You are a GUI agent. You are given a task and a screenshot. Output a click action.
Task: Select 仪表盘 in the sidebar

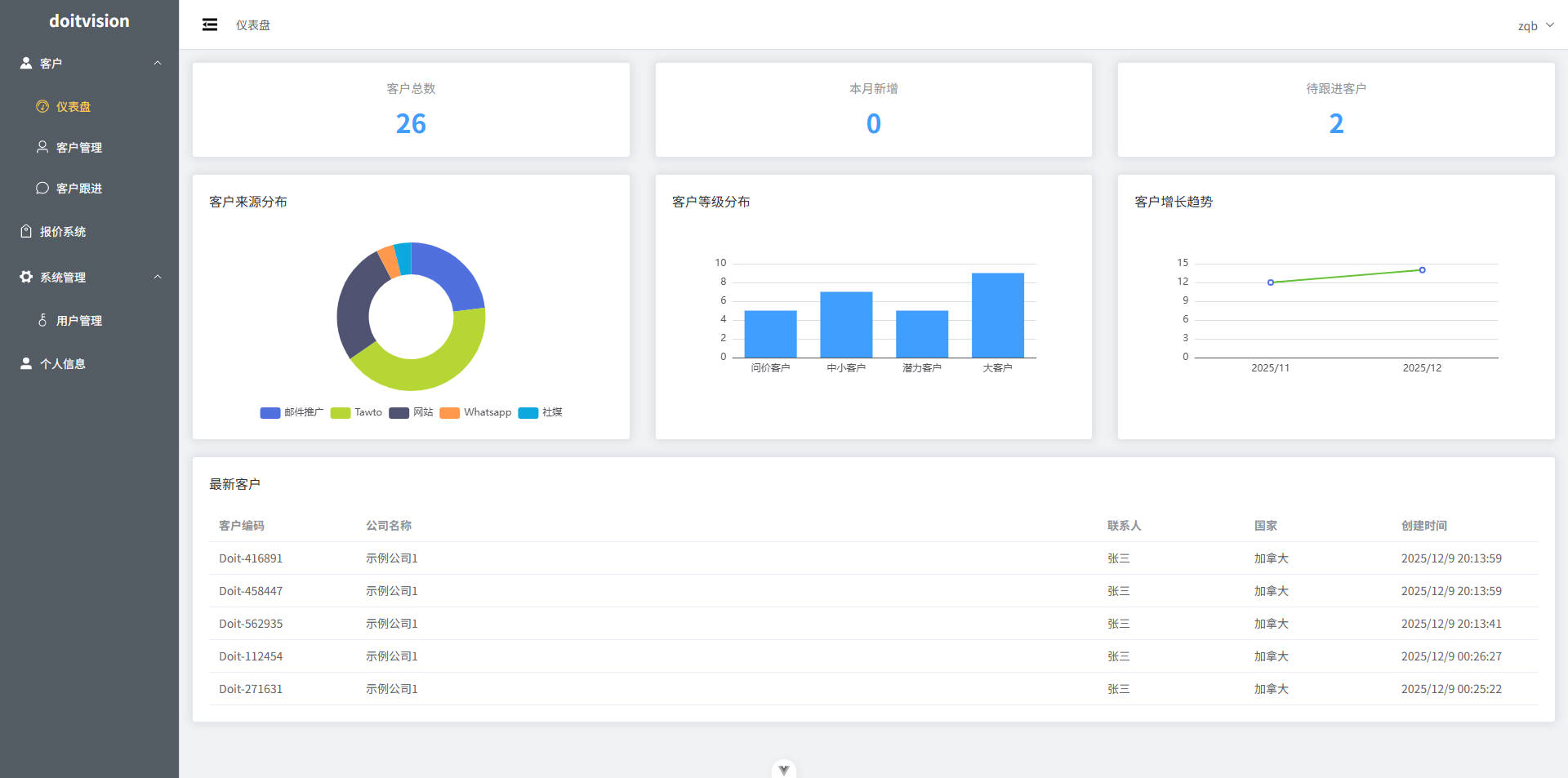point(89,106)
